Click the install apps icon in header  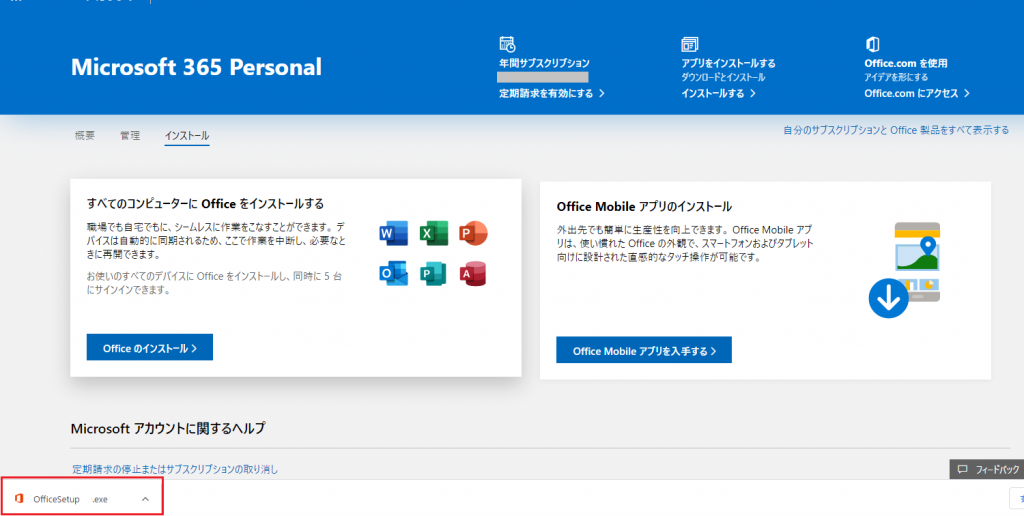690,44
